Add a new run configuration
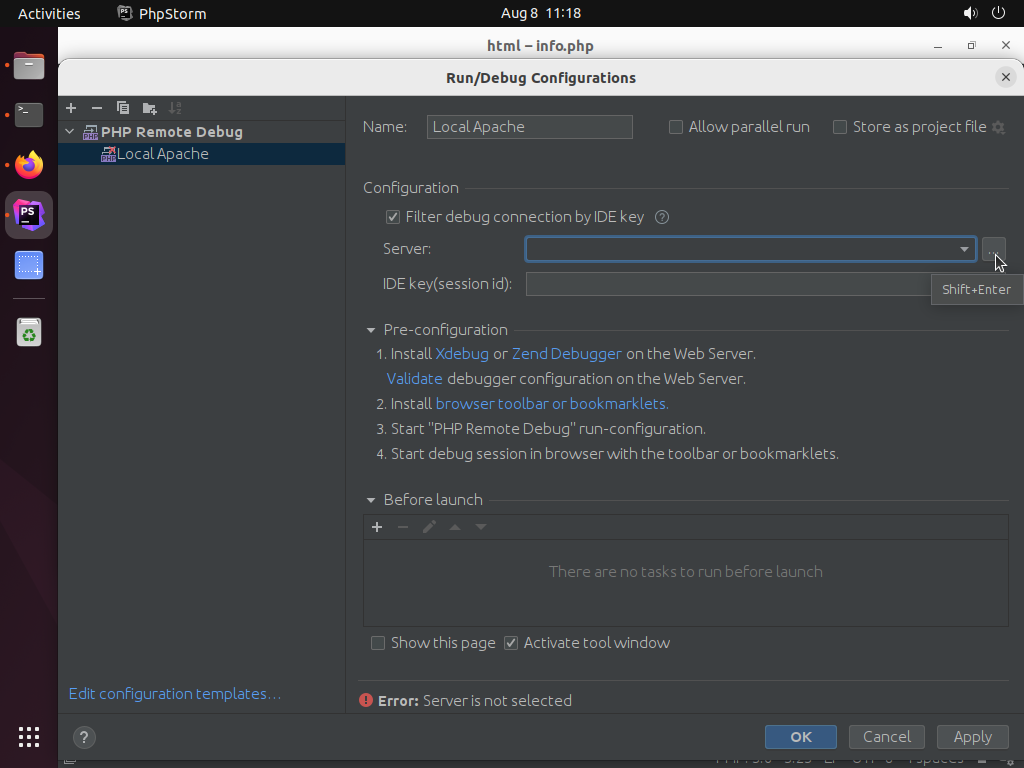The width and height of the screenshot is (1024, 768). pyautogui.click(x=71, y=108)
